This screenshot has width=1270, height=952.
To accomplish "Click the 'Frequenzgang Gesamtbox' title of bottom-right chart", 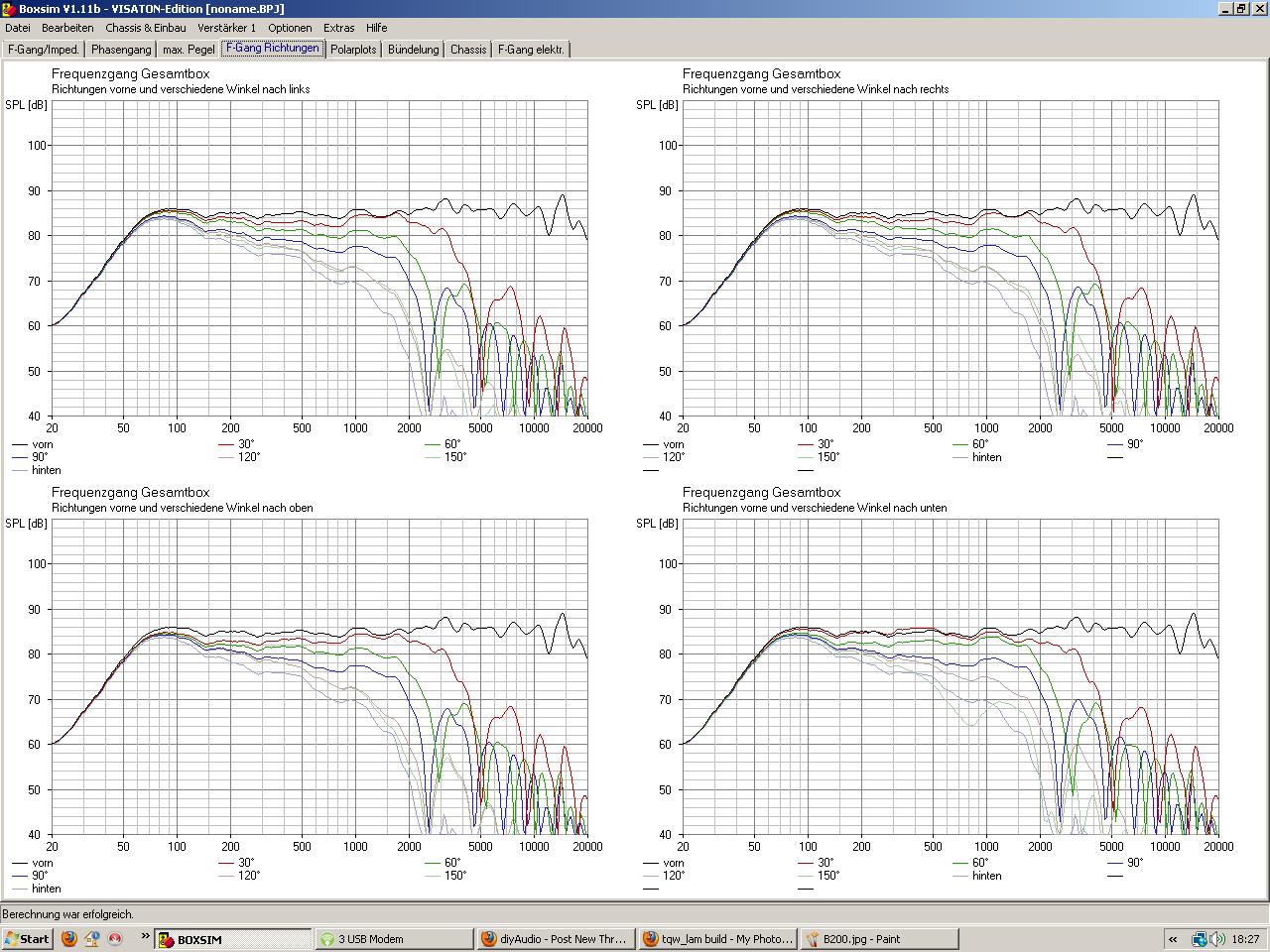I will (x=762, y=493).
